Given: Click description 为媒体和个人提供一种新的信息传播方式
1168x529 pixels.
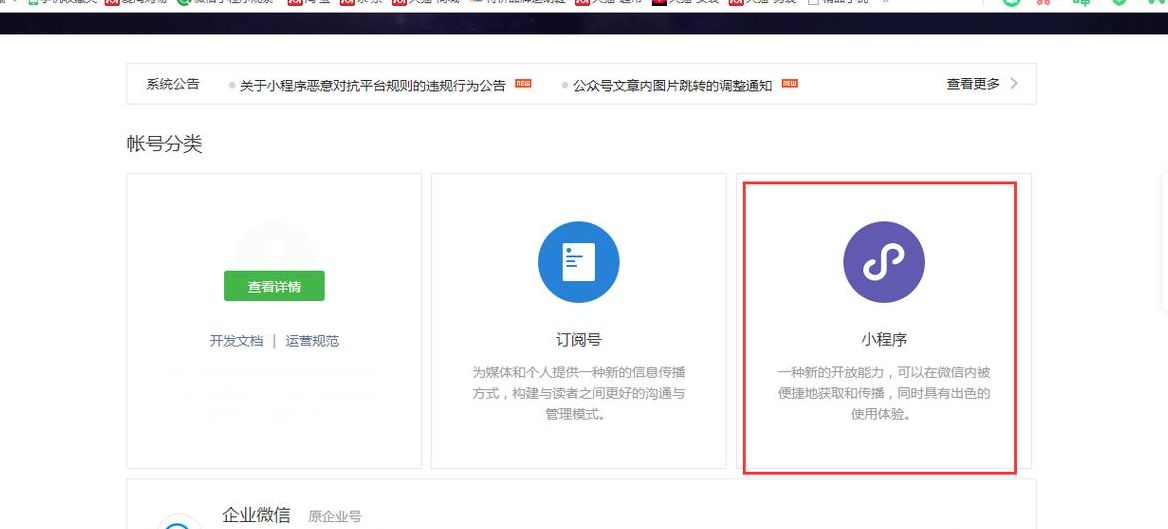Looking at the screenshot, I should coord(578,393).
